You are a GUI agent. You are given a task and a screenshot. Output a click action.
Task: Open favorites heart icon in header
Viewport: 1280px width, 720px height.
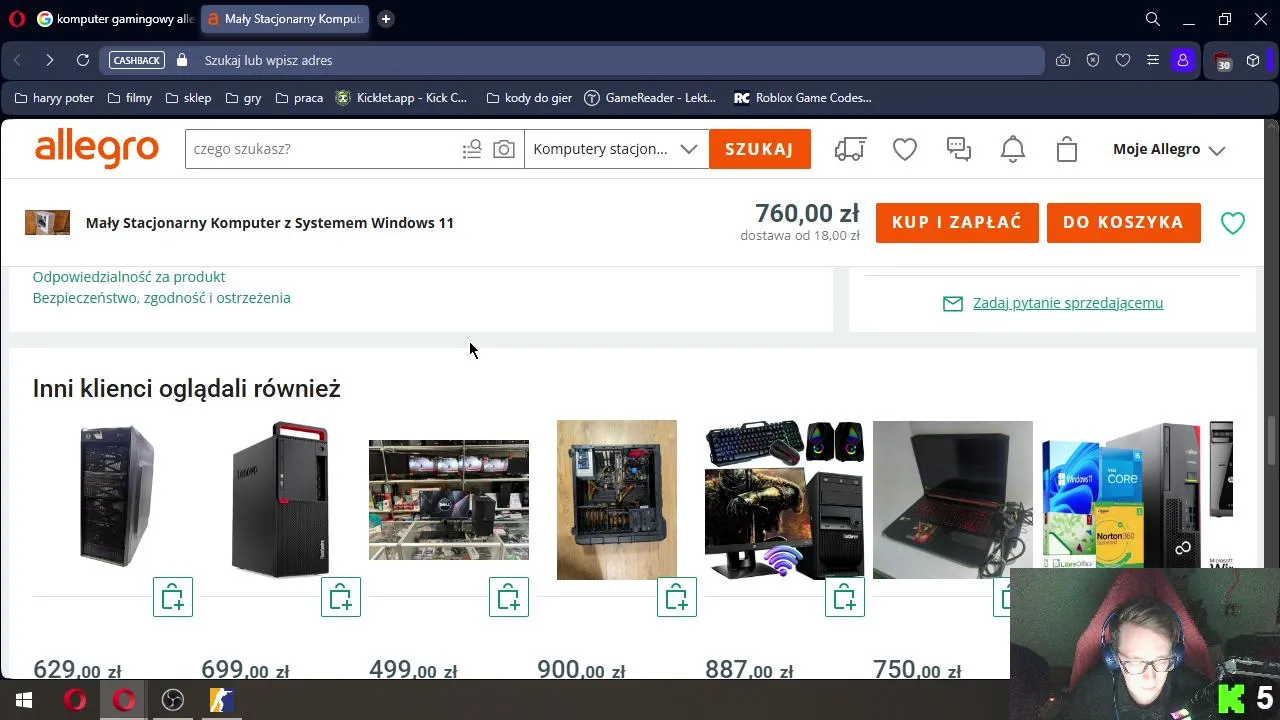coord(905,149)
